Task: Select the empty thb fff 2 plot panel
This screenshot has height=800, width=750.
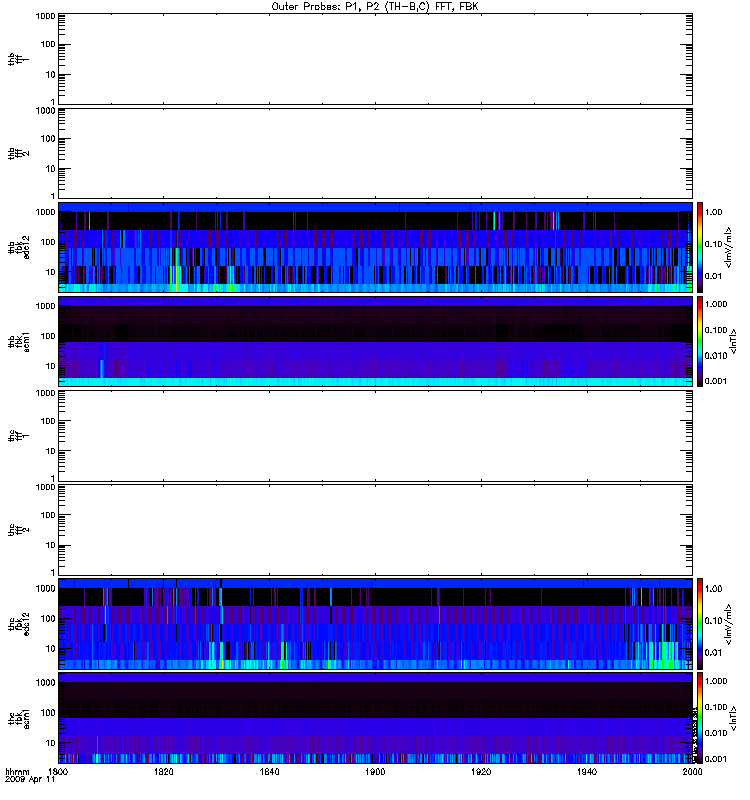Action: pyautogui.click(x=375, y=153)
